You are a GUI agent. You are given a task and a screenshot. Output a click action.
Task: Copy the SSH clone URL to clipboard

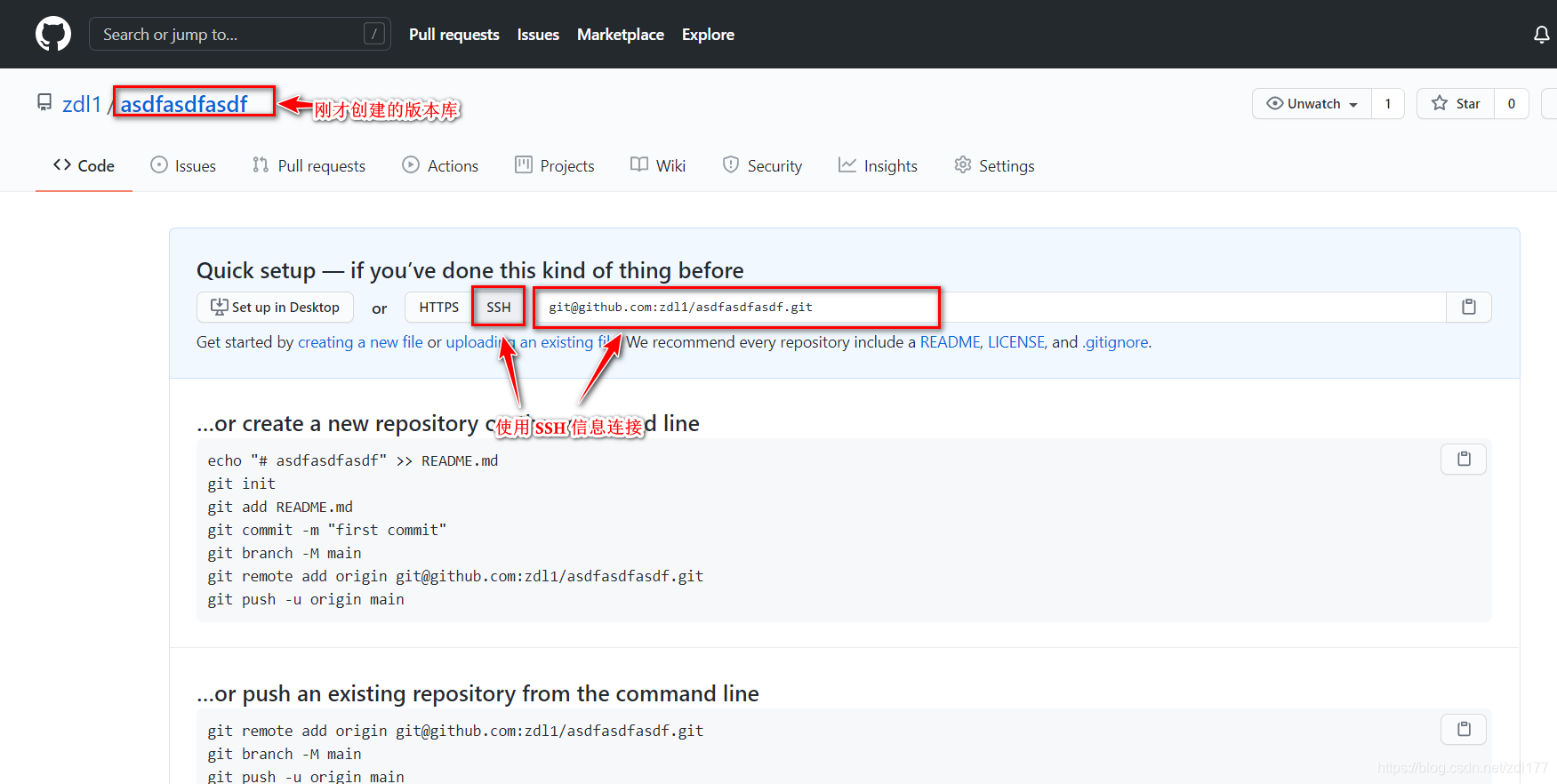(1469, 307)
